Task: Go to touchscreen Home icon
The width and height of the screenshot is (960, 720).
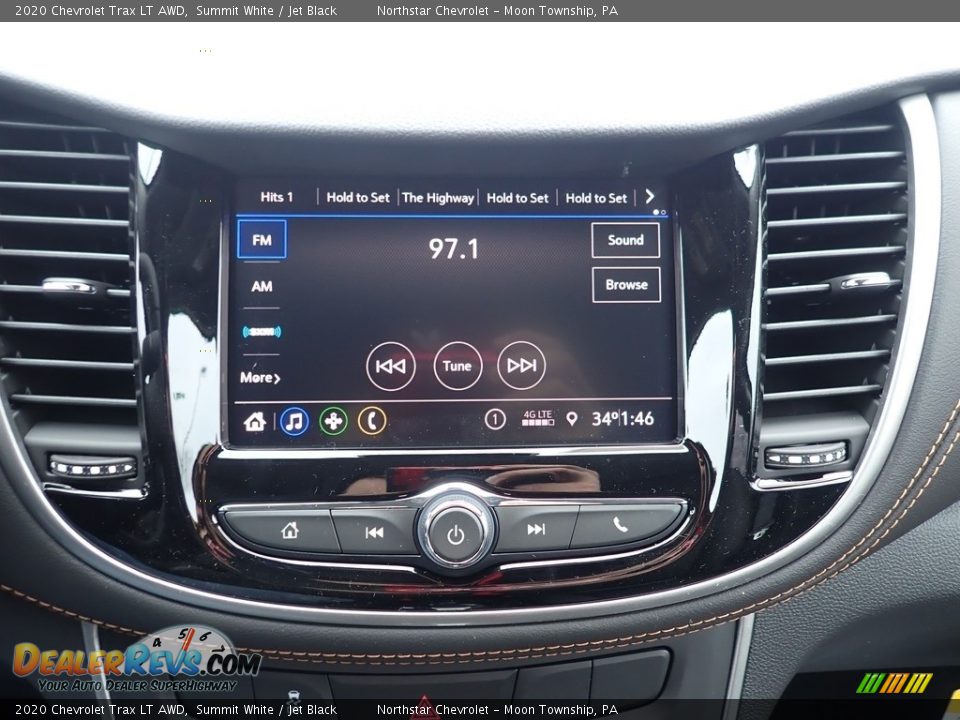Action: [255, 421]
